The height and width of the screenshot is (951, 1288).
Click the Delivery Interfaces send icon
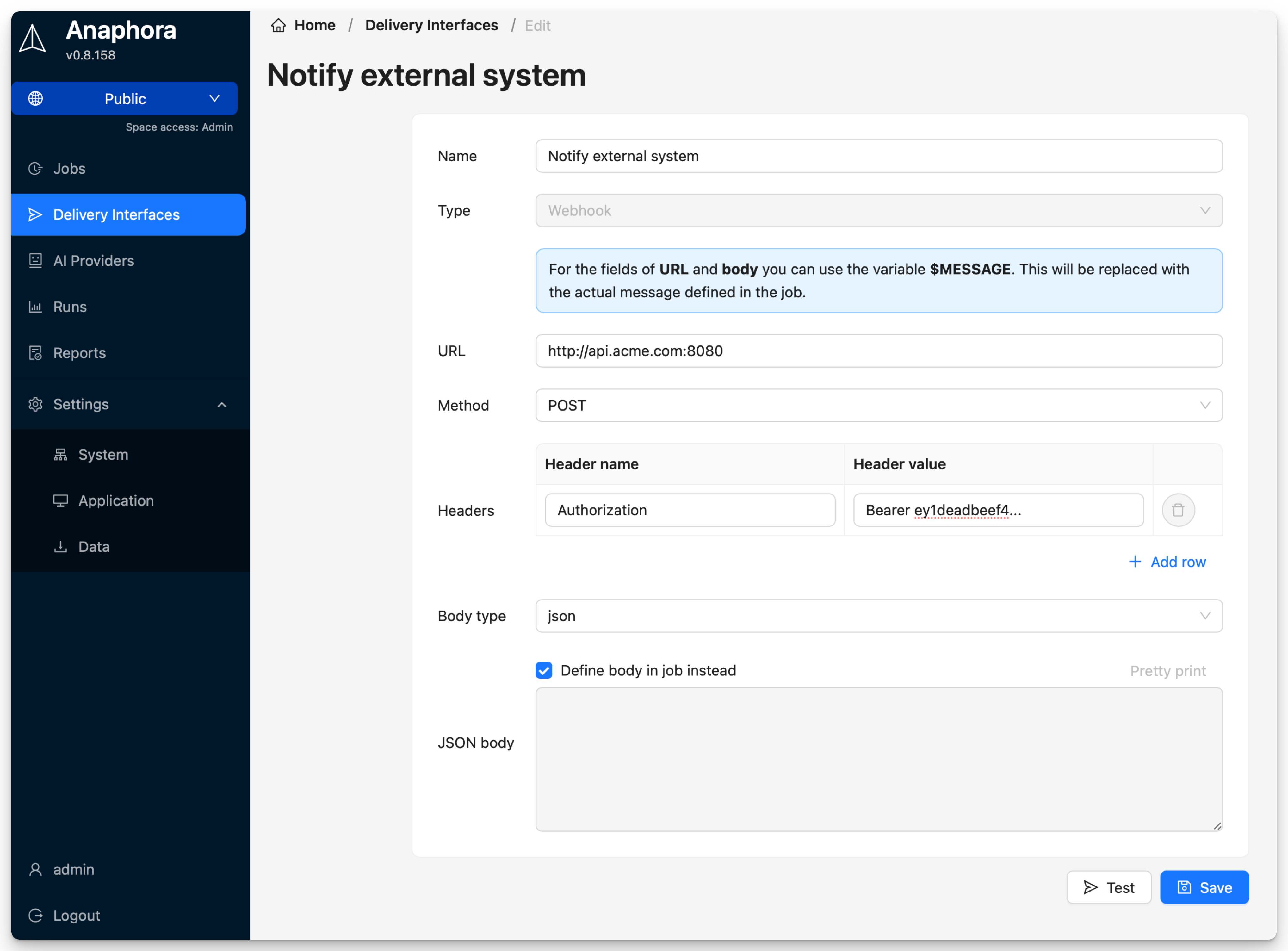click(35, 214)
